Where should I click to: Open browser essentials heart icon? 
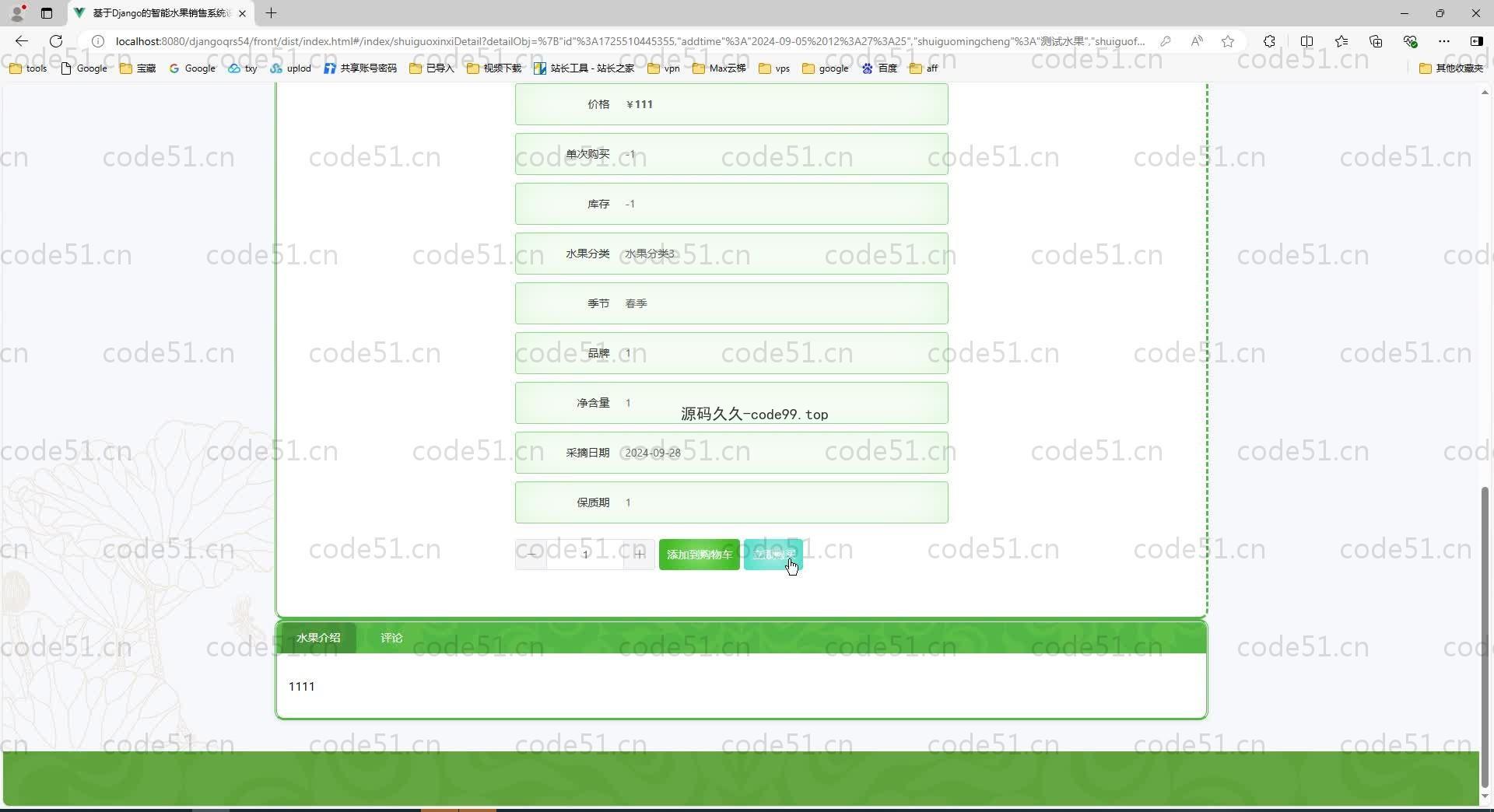coord(1410,41)
